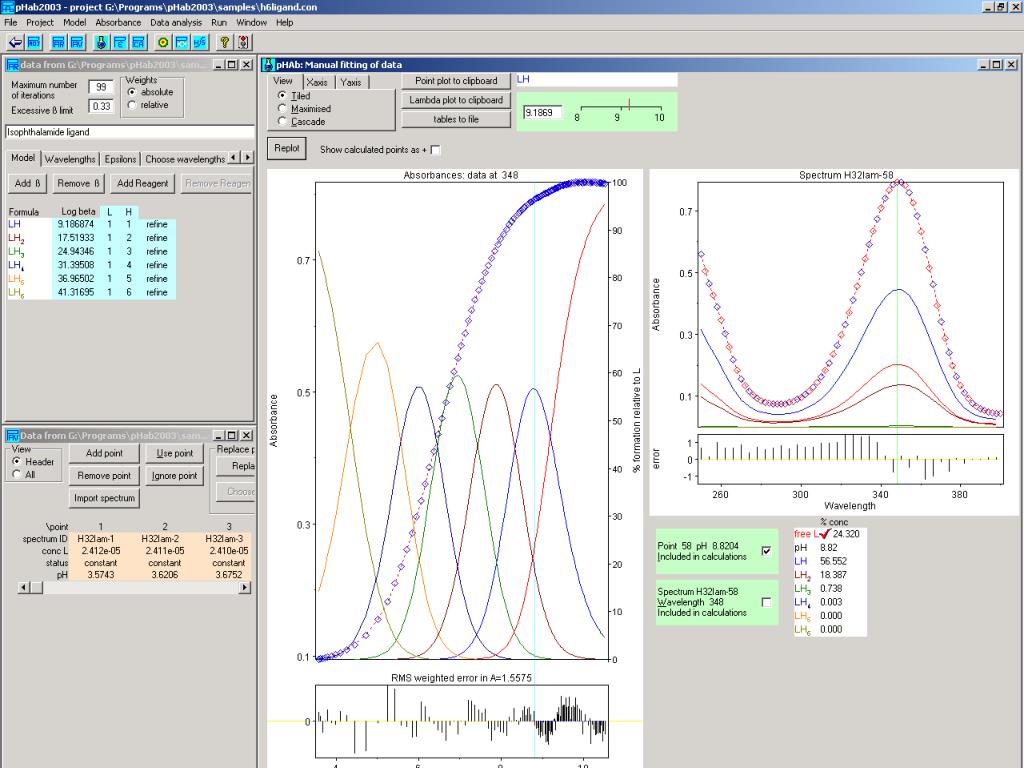
Task: Select the Cascade view option
Action: 283,121
